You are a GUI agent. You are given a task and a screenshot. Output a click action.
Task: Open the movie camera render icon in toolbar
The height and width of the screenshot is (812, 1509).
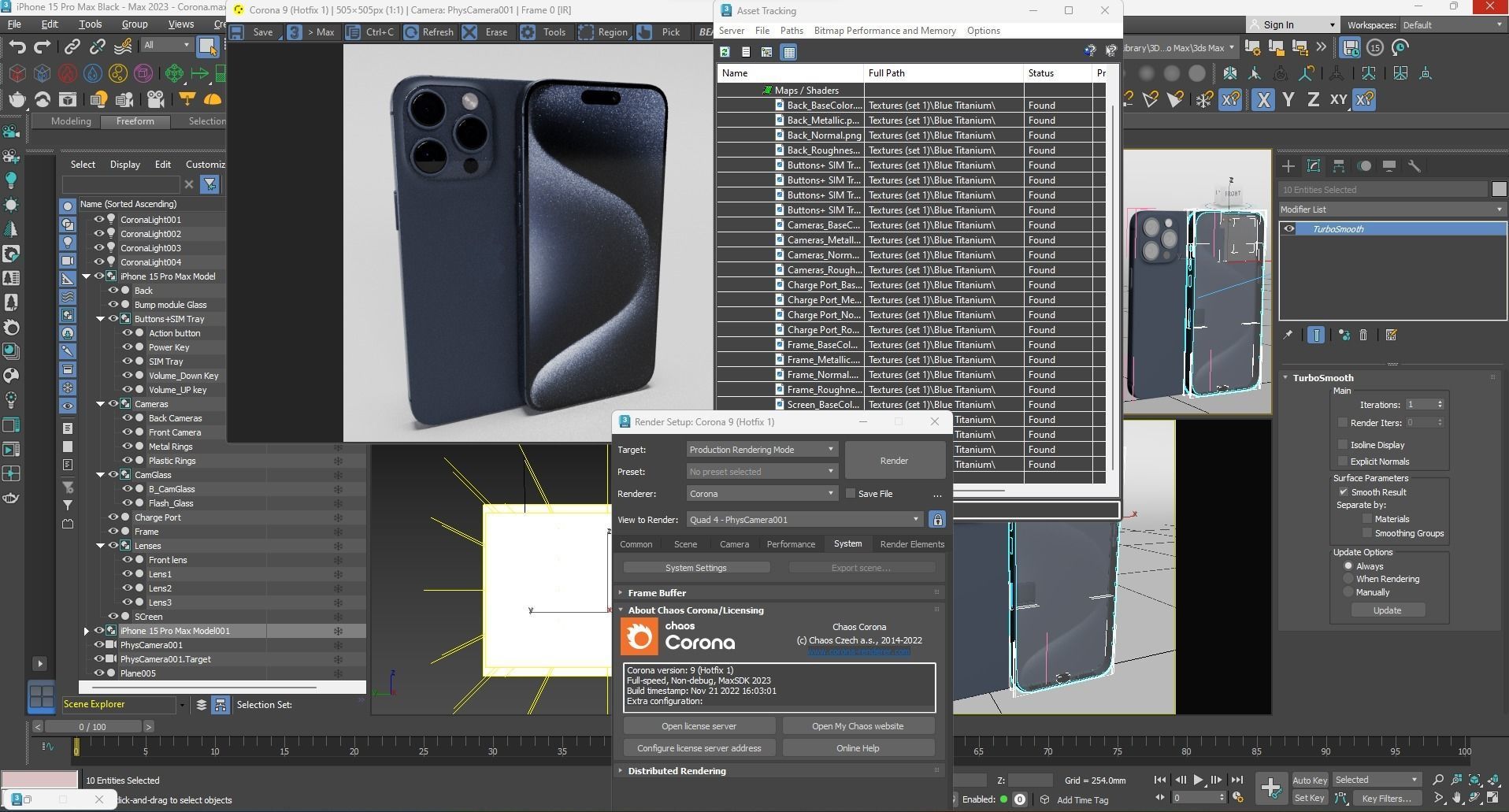click(156, 99)
